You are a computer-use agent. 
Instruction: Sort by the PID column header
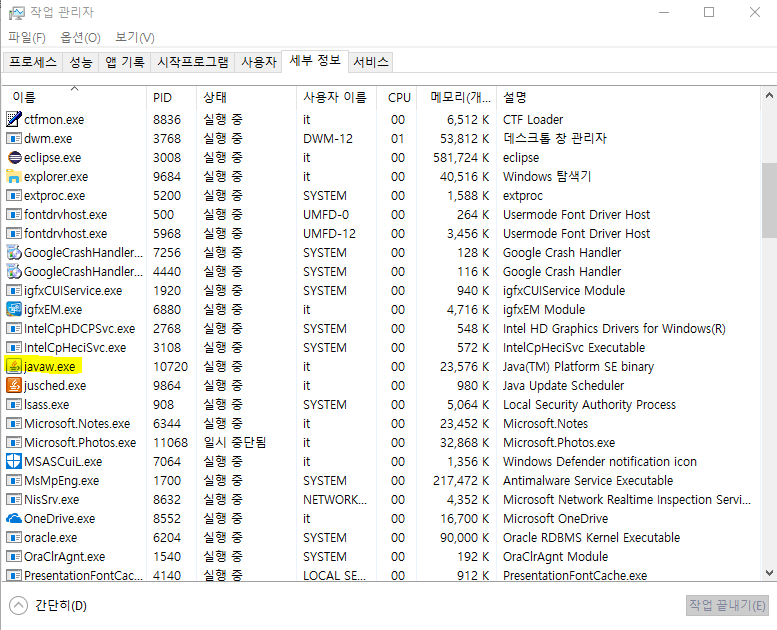(x=171, y=97)
